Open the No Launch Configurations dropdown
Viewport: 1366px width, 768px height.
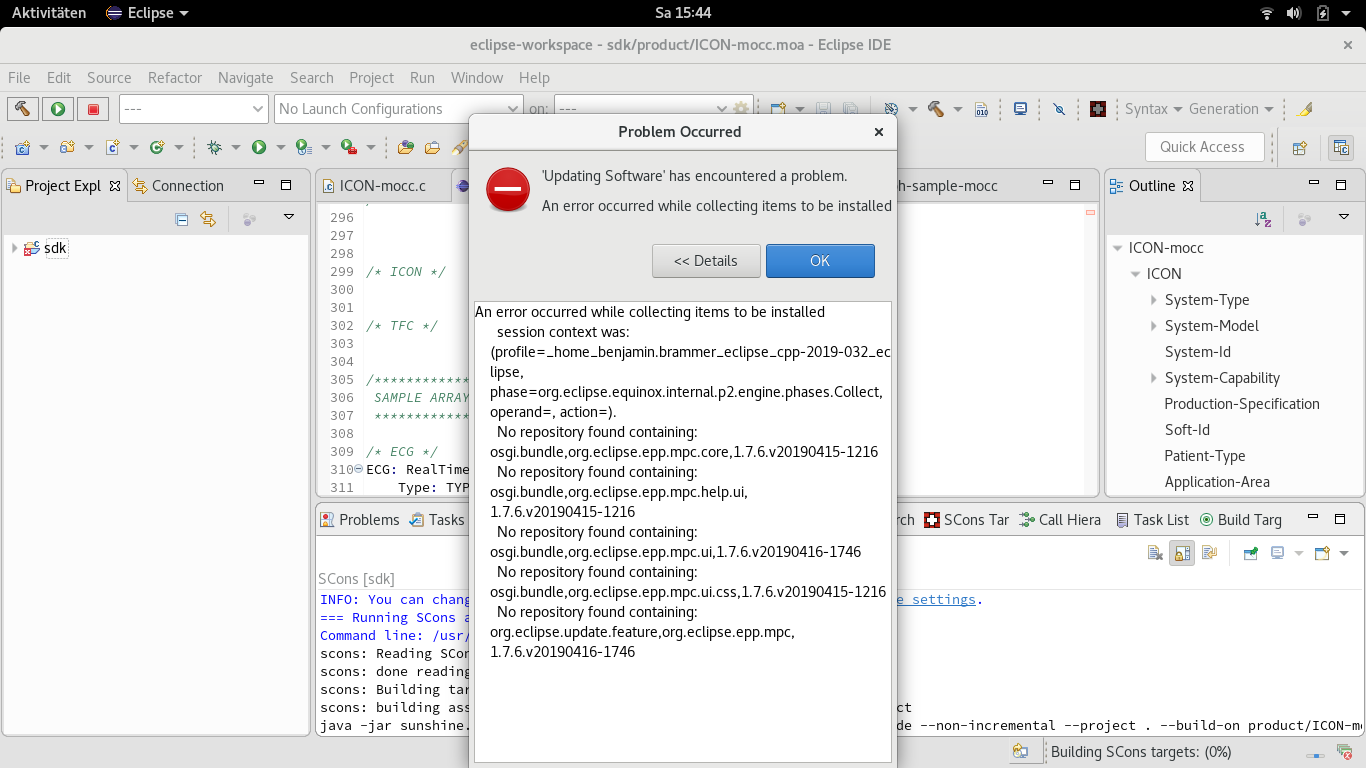399,109
